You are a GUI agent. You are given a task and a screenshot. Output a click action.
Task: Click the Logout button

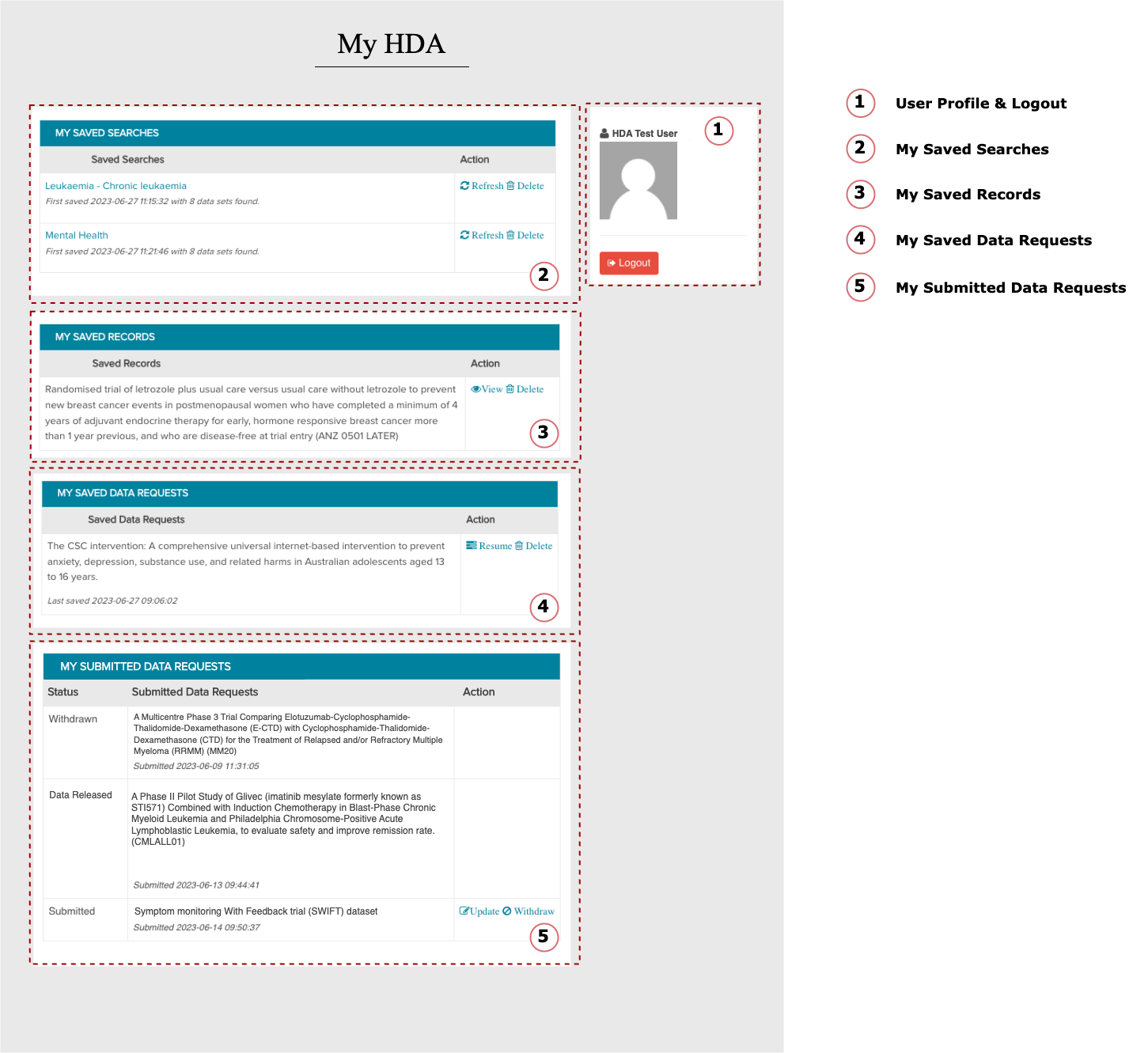coord(629,263)
